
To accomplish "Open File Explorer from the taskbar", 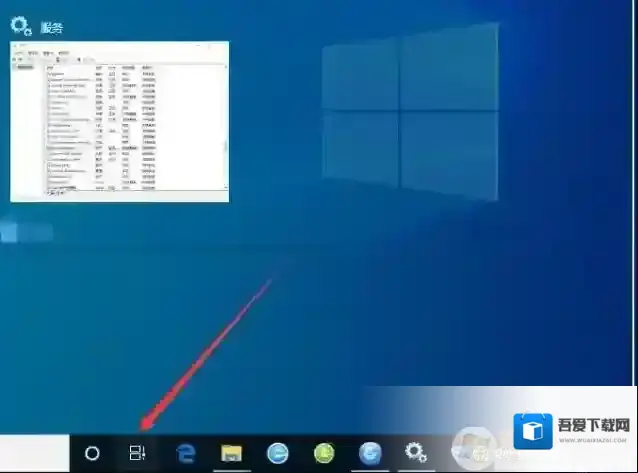I will pyautogui.click(x=231, y=453).
